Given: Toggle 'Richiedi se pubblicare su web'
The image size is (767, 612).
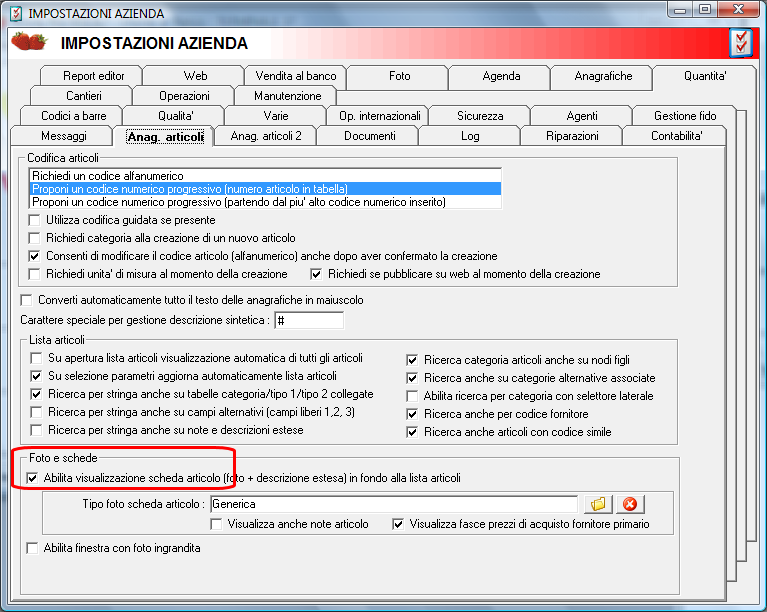Looking at the screenshot, I should coord(316,274).
